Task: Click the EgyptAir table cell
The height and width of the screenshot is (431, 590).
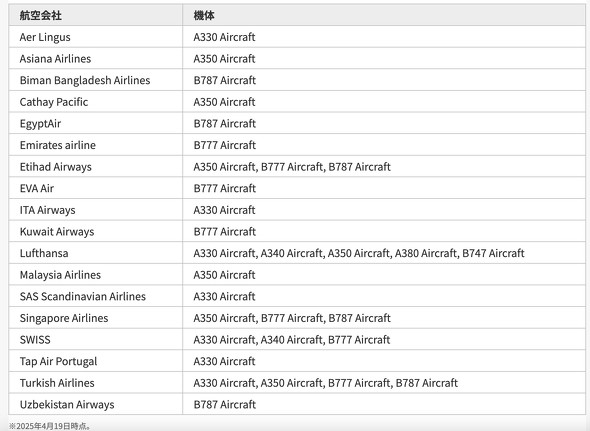Action: pyautogui.click(x=96, y=123)
